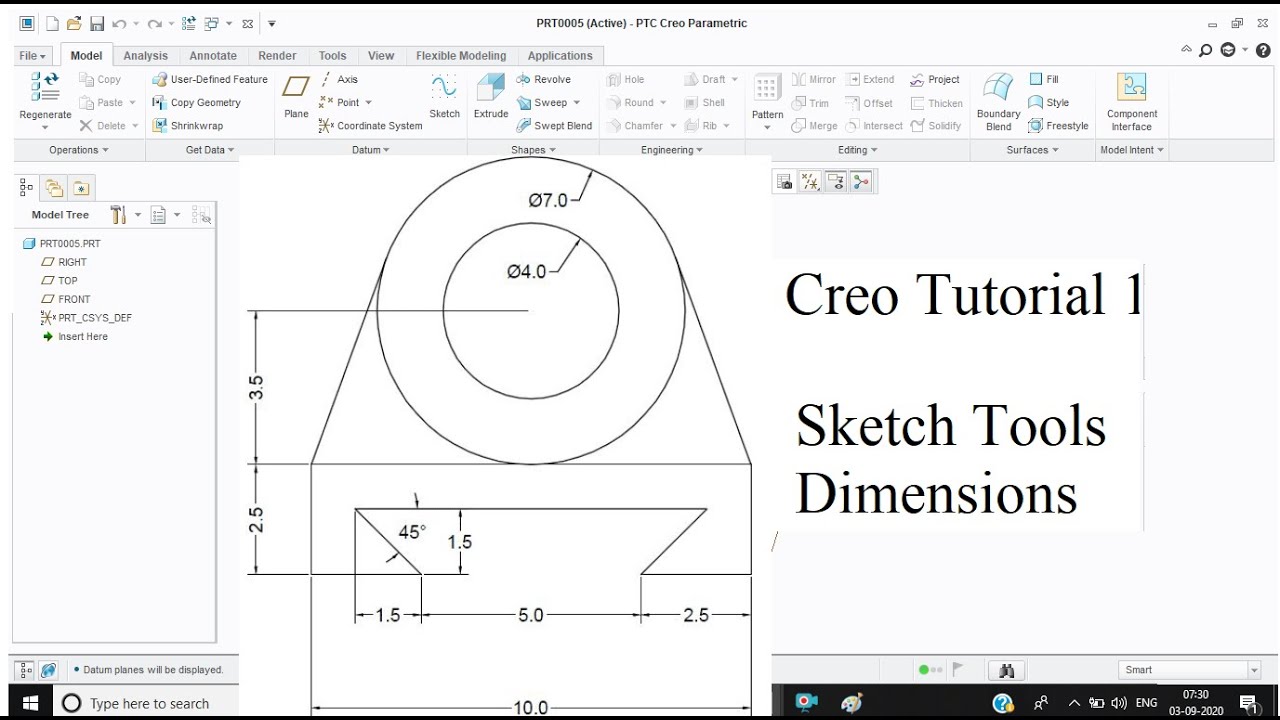1280x720 pixels.
Task: Open the Windows notification center
Action: (1248, 703)
